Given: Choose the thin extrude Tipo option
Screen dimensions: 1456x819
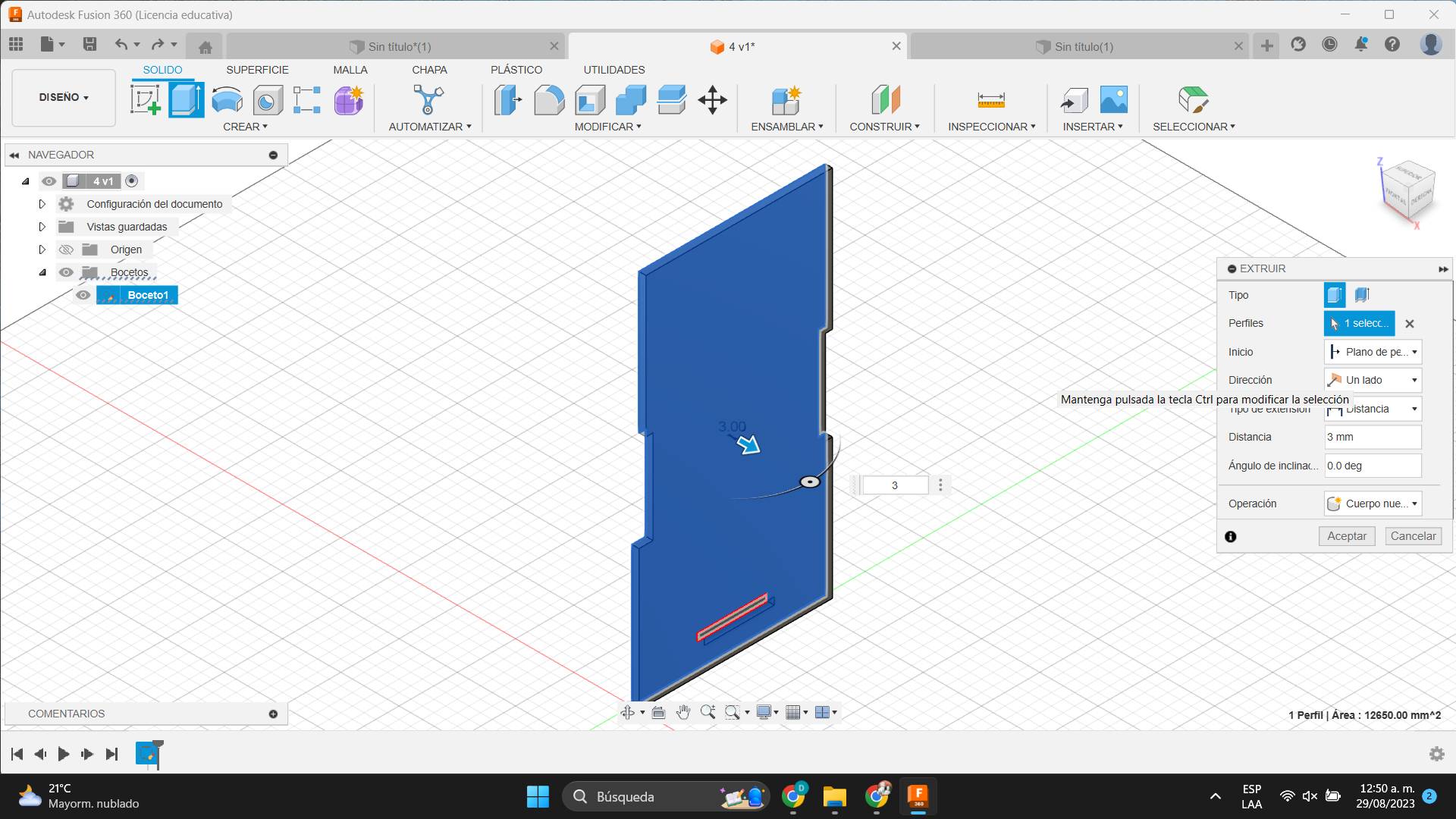Looking at the screenshot, I should click(1362, 295).
